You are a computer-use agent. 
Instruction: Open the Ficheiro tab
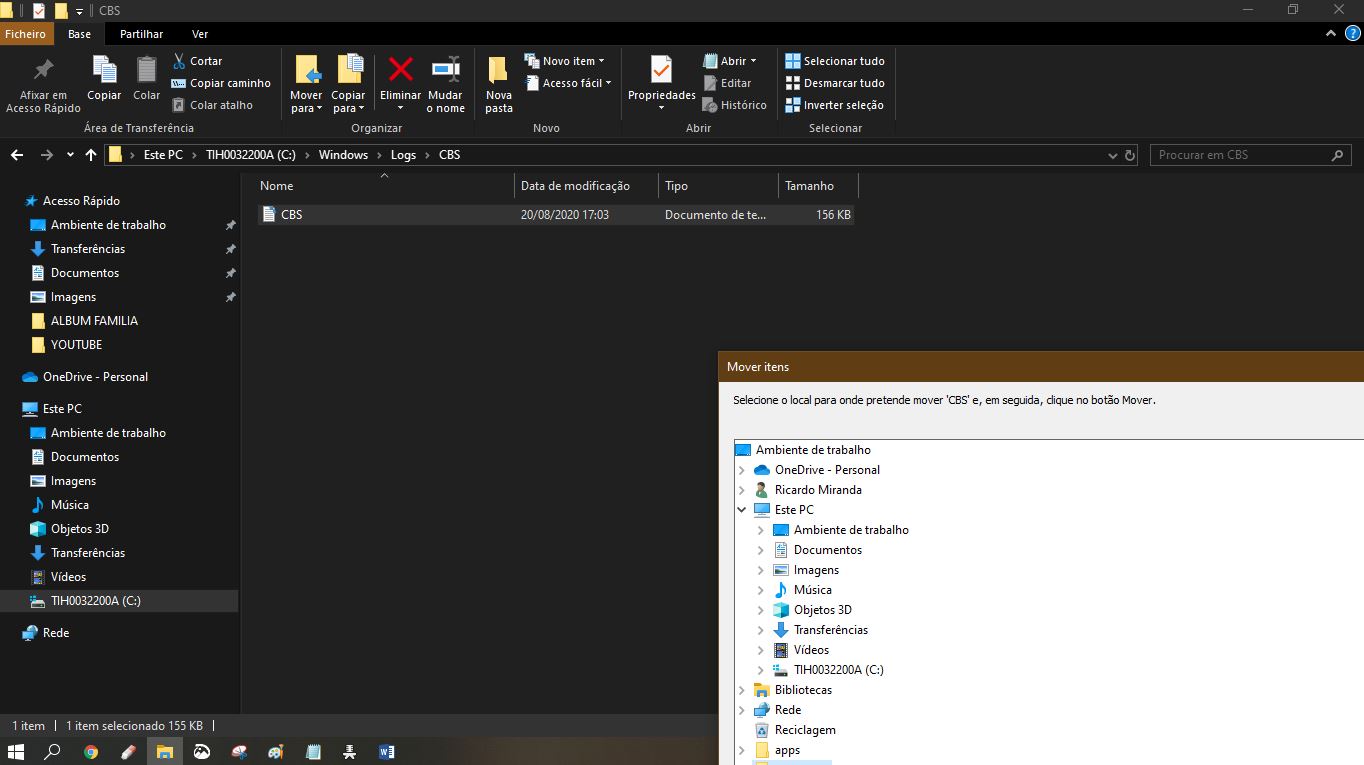pyautogui.click(x=24, y=34)
